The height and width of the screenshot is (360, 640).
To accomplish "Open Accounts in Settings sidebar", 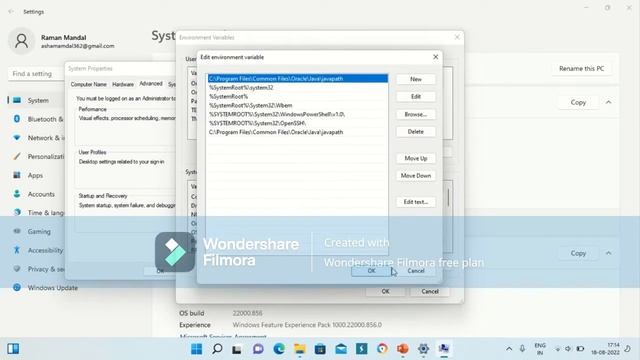I will click(x=37, y=194).
